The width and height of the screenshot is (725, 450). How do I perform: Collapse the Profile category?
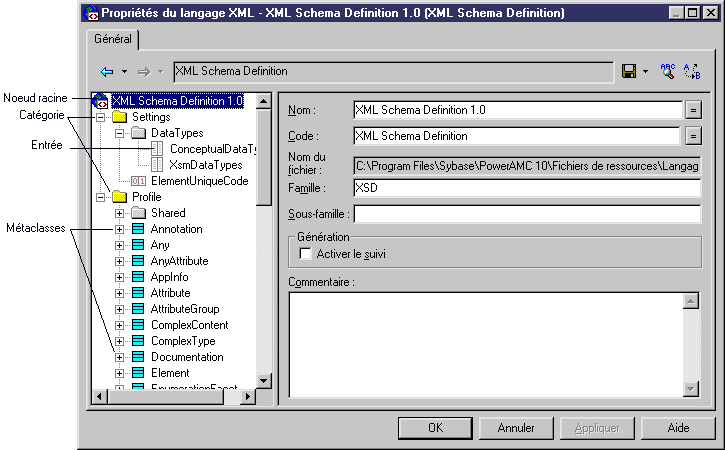tap(100, 197)
